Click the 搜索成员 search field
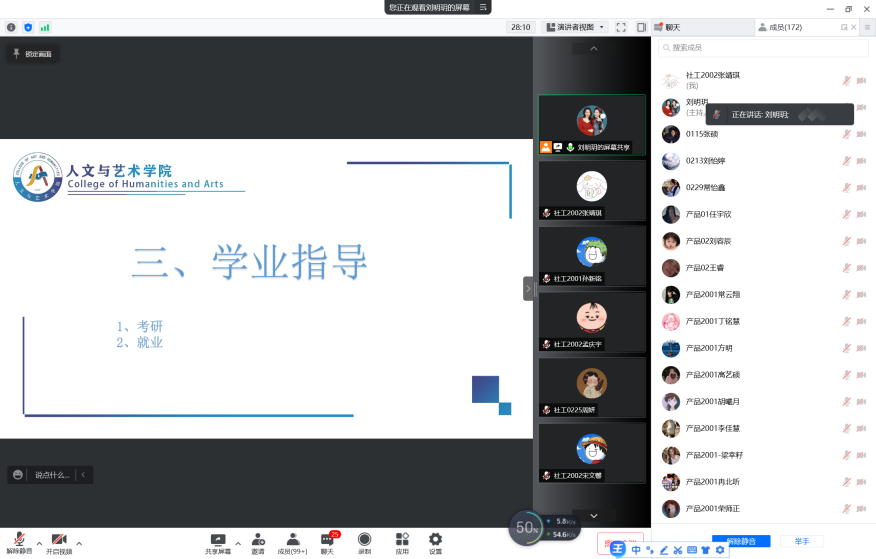876x559 pixels. [x=760, y=48]
